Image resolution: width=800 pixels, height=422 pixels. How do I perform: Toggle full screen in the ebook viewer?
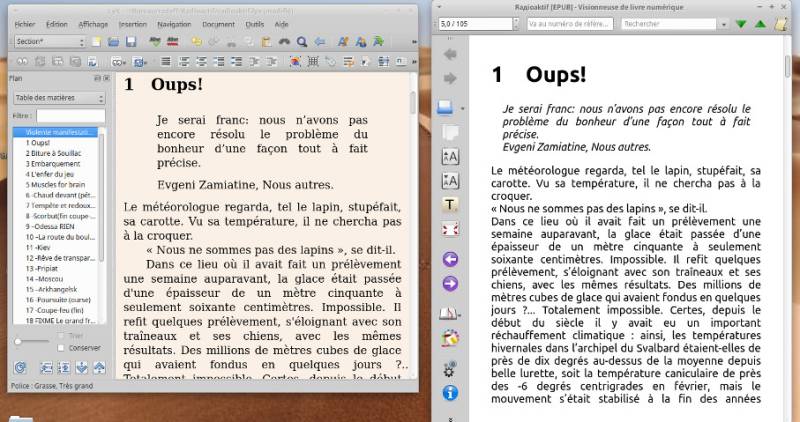click(x=450, y=230)
